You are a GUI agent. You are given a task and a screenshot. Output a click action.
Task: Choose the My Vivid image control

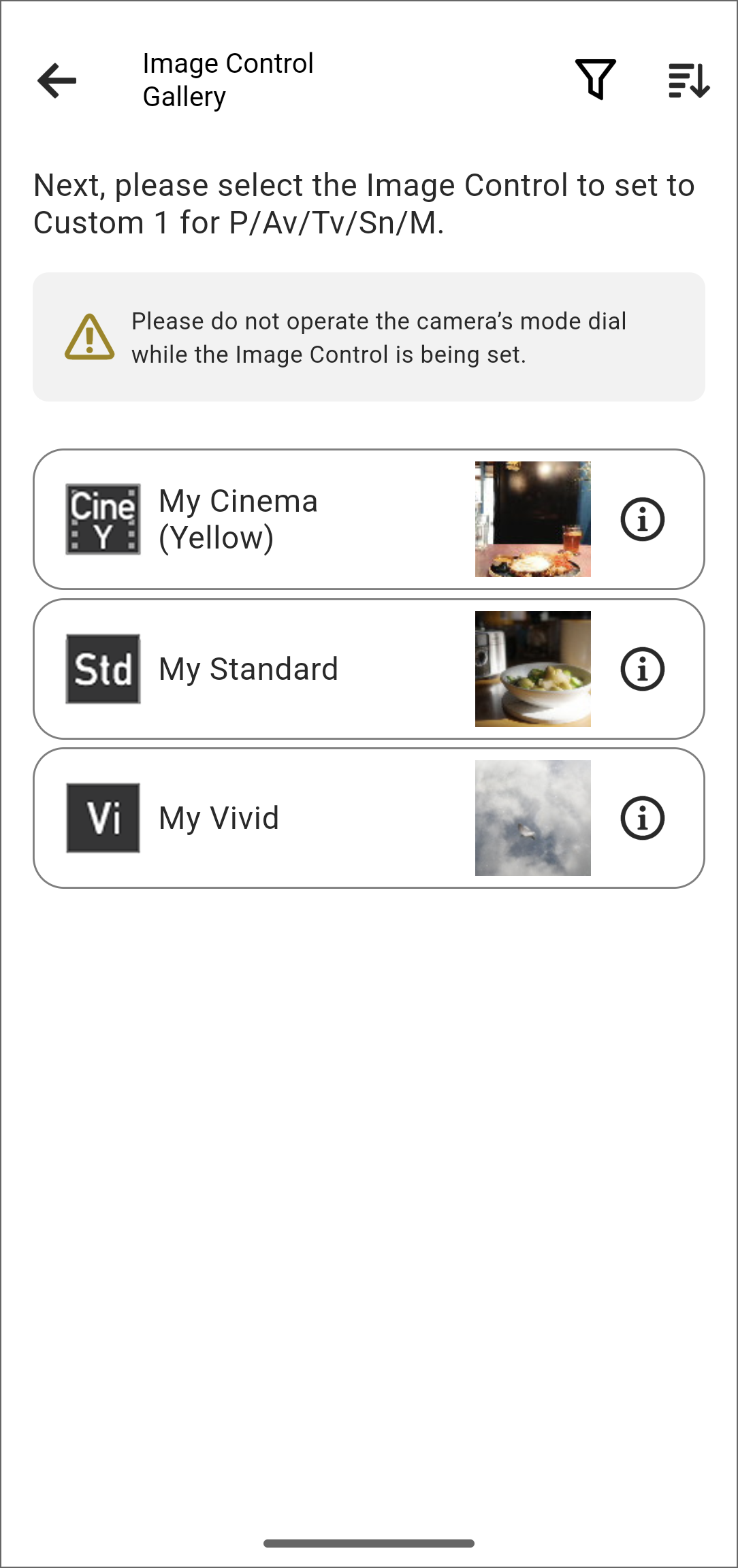tap(219, 818)
